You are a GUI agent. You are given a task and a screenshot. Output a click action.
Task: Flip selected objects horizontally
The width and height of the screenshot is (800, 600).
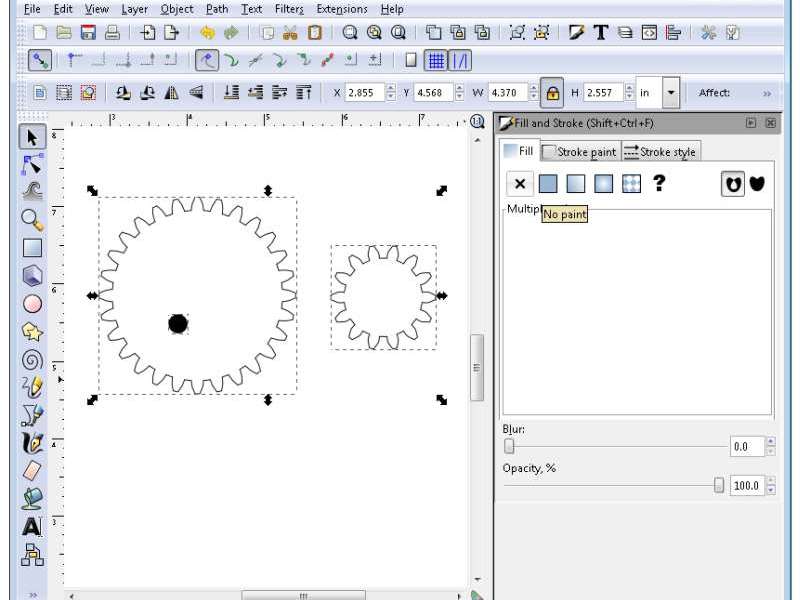click(x=171, y=93)
